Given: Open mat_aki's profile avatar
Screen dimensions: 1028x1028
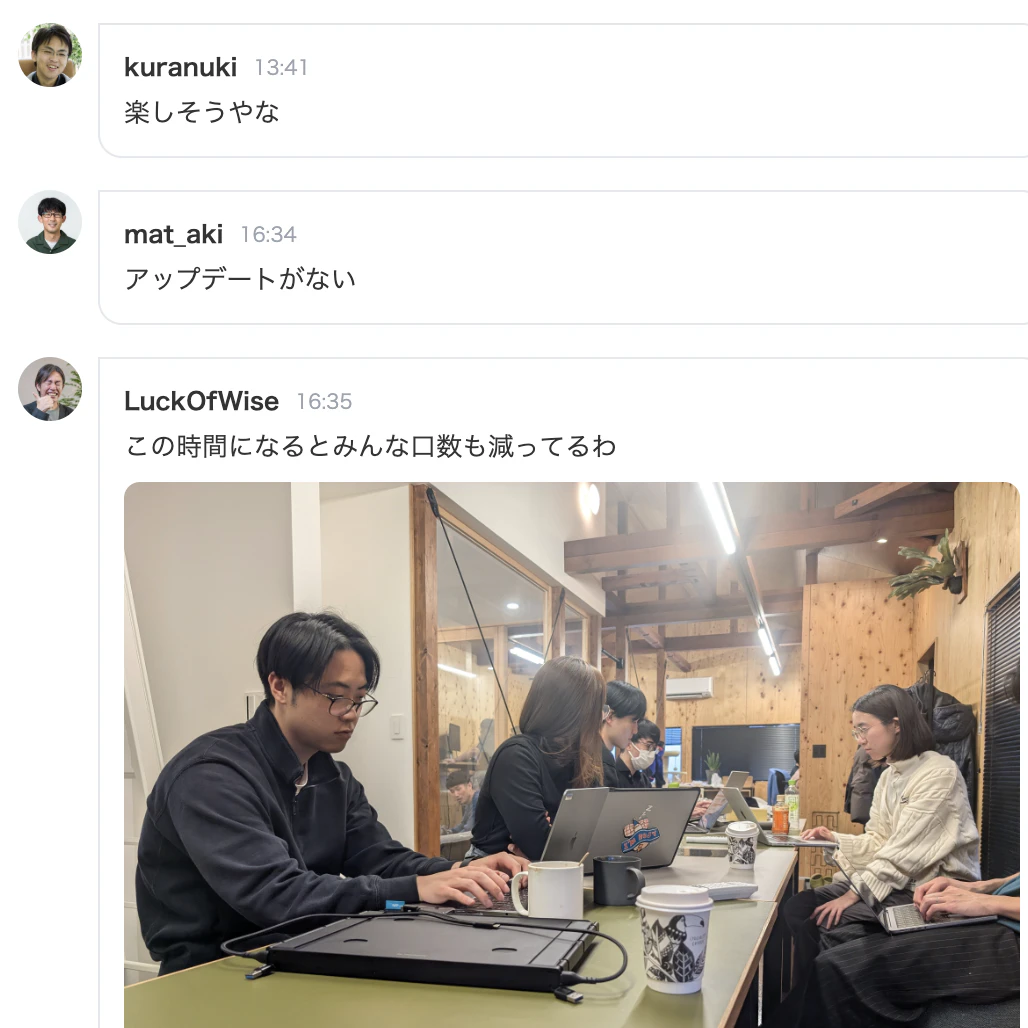Looking at the screenshot, I should click(50, 222).
